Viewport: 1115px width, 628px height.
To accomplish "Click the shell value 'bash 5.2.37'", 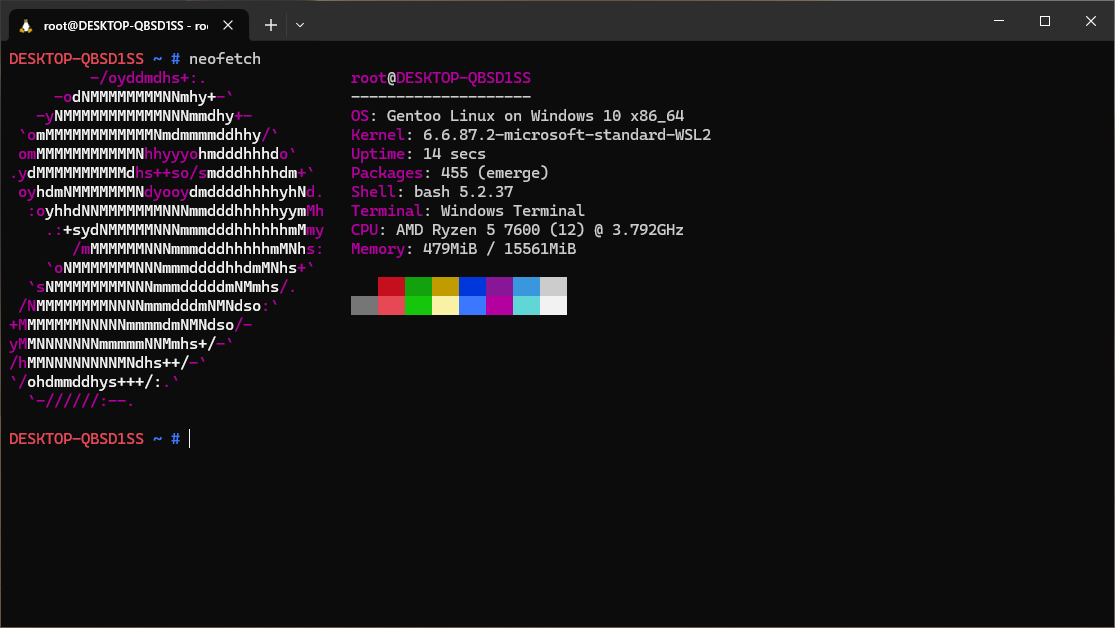I will (464, 192).
